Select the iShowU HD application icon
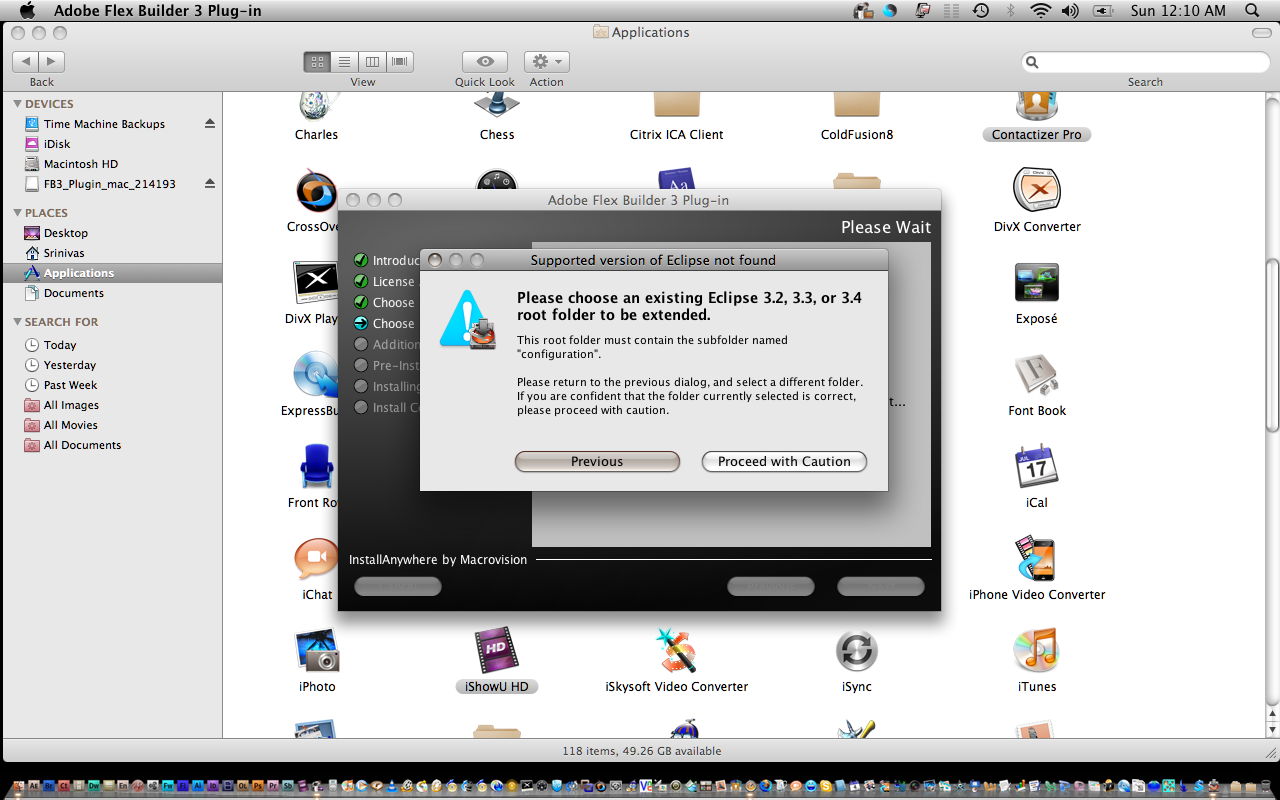 (496, 650)
